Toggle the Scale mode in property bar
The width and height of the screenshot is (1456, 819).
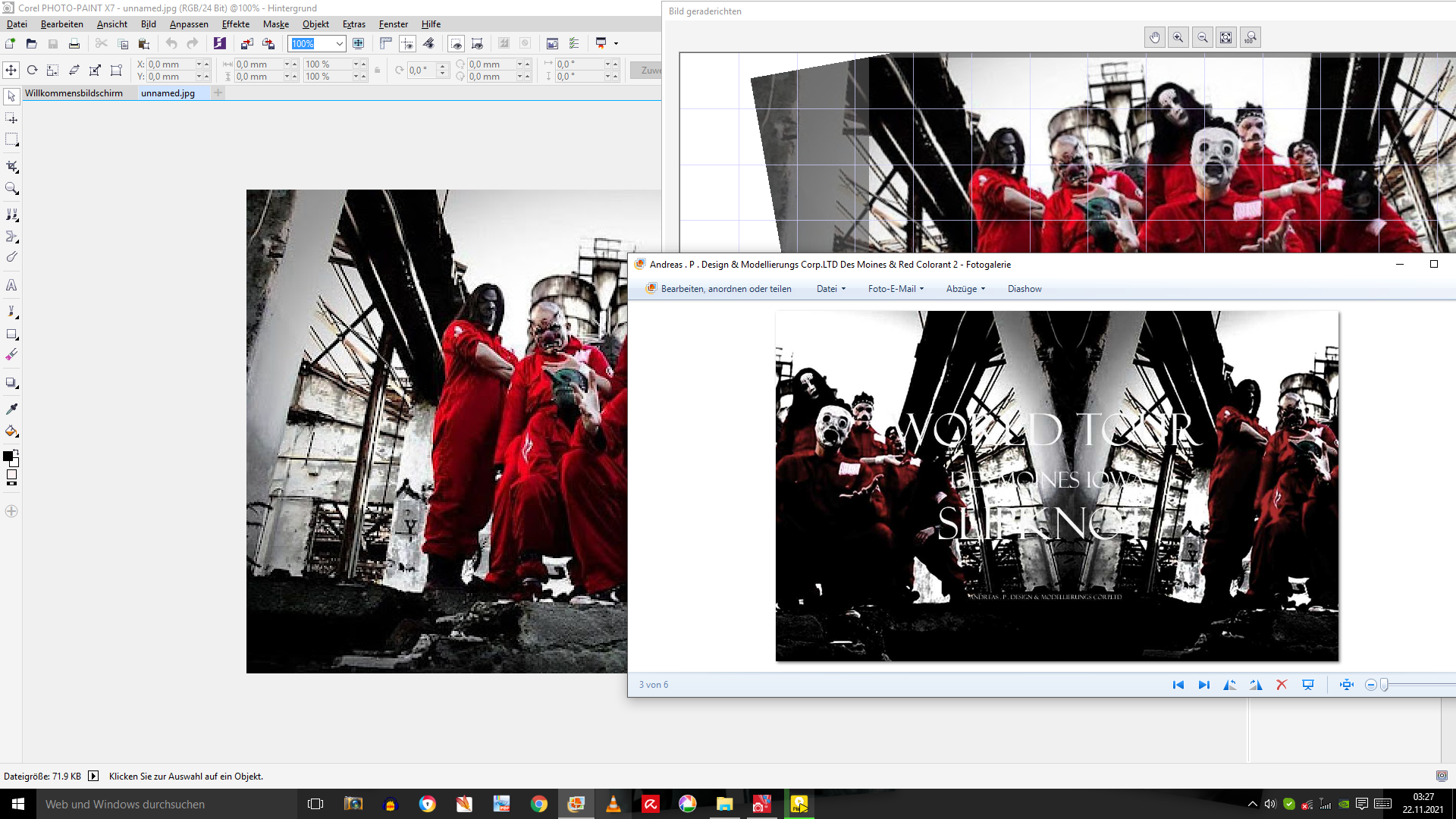click(x=52, y=70)
